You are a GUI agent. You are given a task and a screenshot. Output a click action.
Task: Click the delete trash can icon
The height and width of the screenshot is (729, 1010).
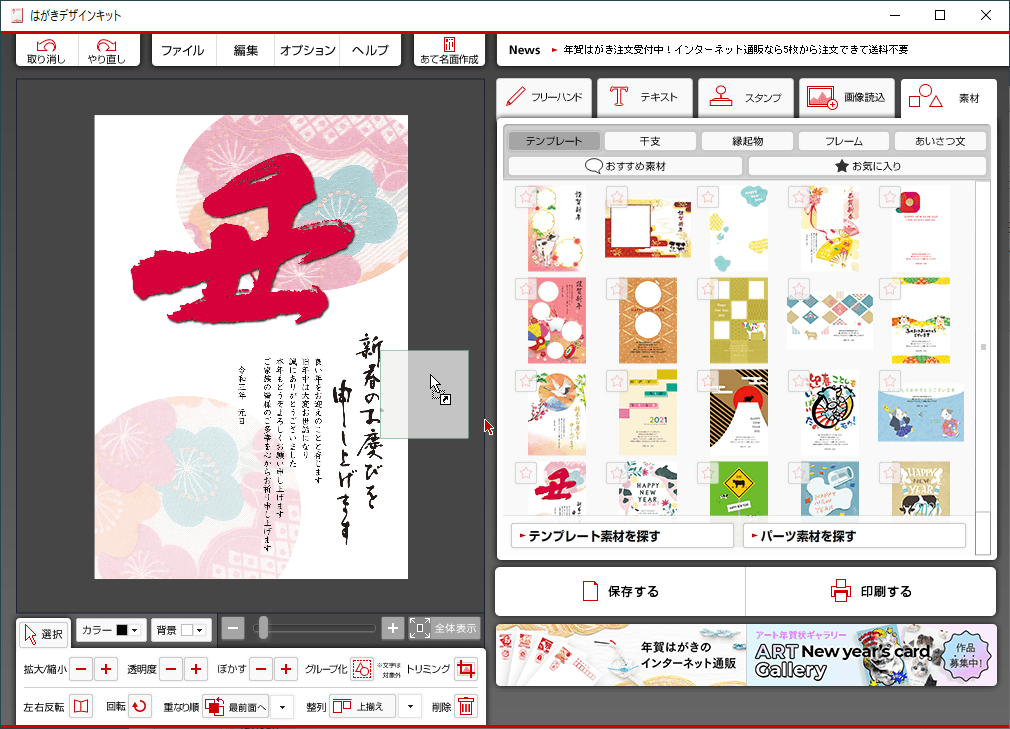[466, 706]
